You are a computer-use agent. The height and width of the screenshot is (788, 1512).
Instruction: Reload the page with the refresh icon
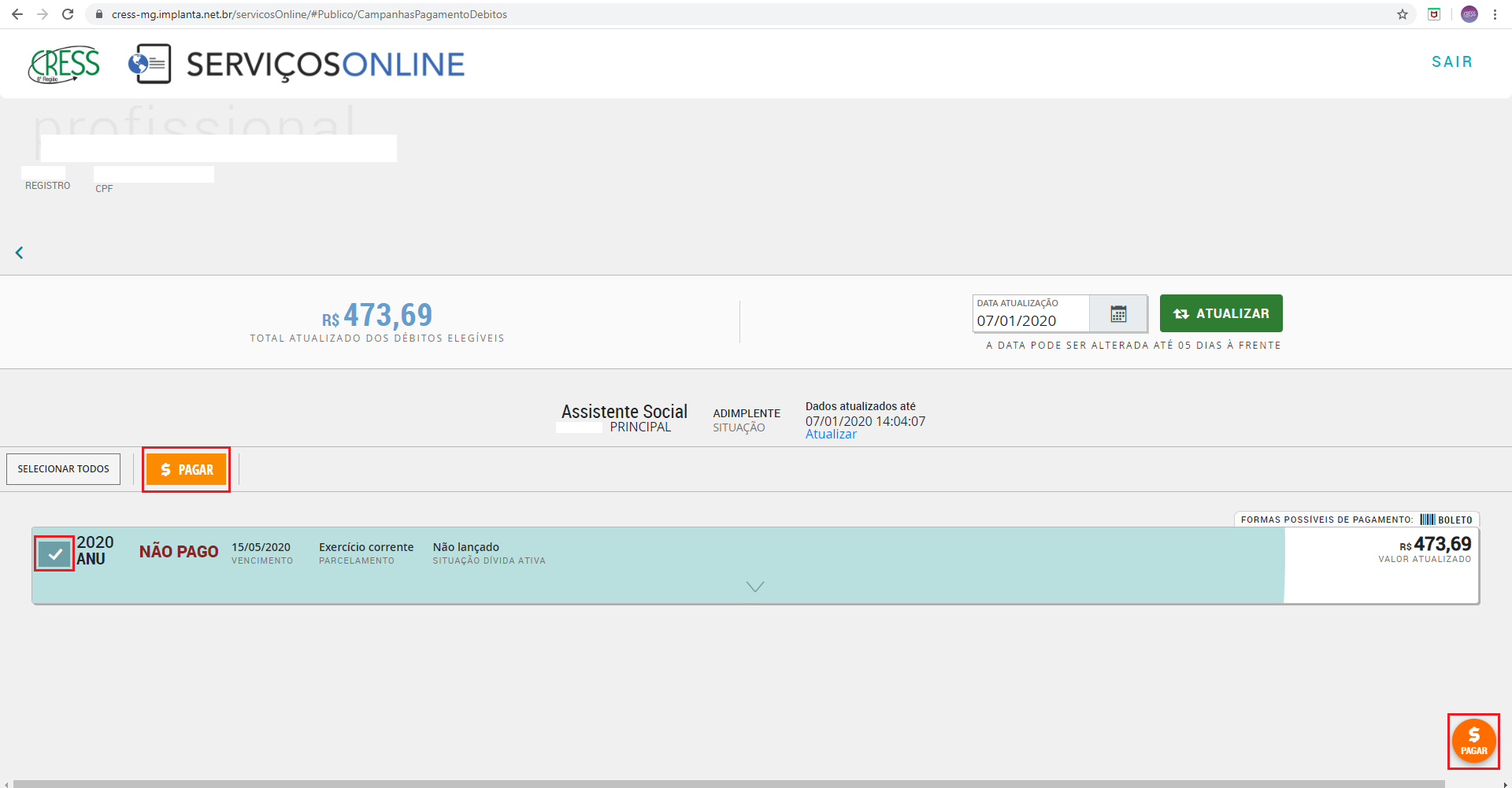68,14
